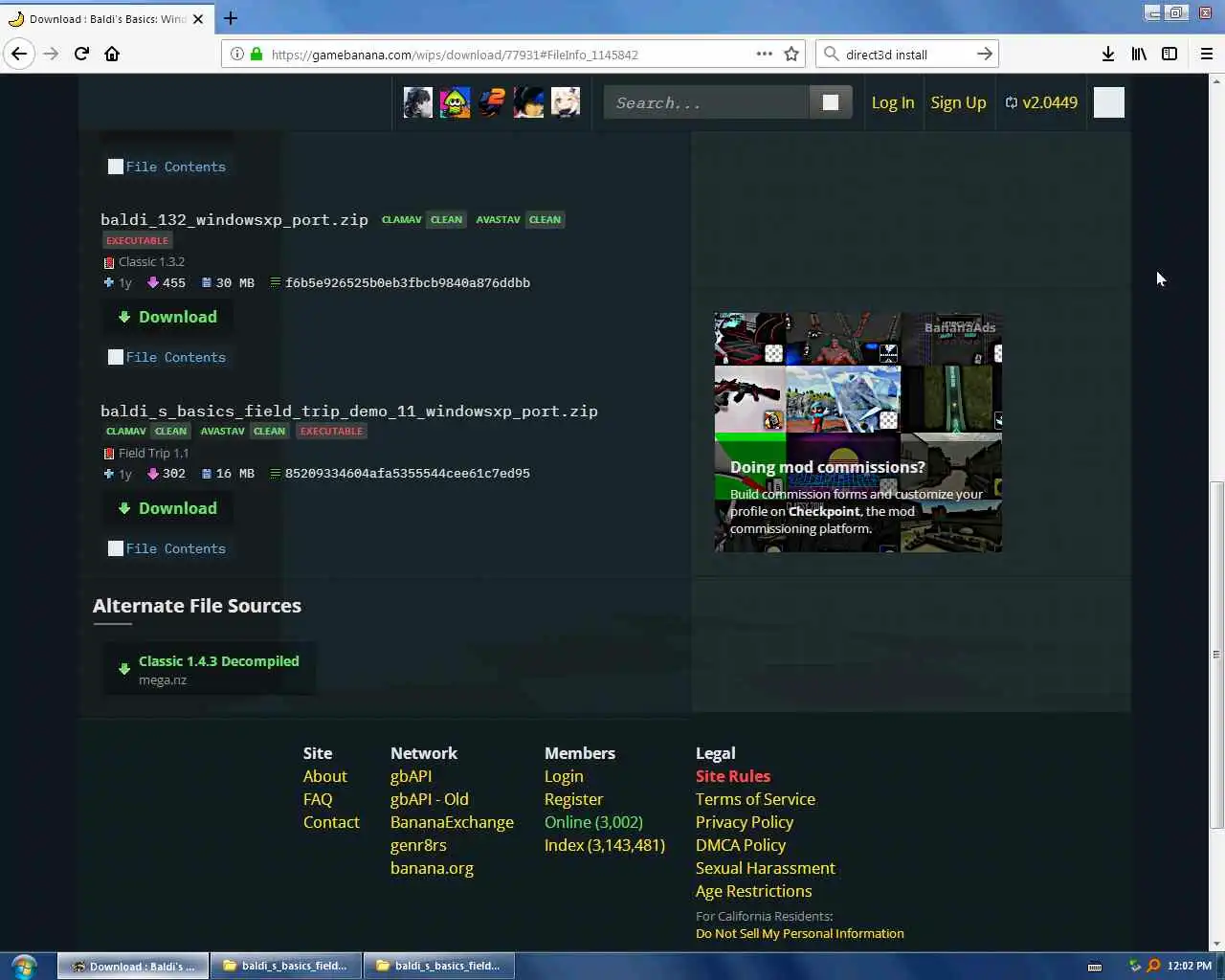Open the DMCA Policy link
Image resolution: width=1225 pixels, height=980 pixels.
[x=741, y=845]
